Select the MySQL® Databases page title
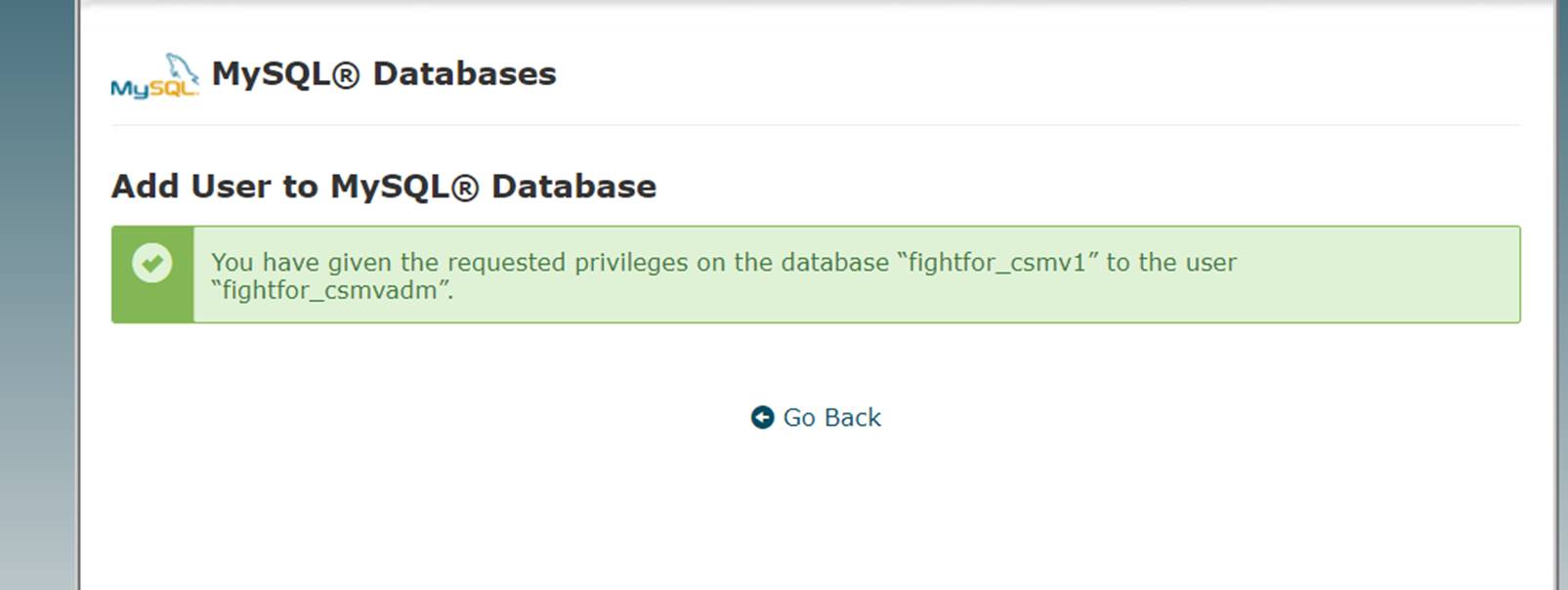Image resolution: width=1568 pixels, height=590 pixels. tap(384, 74)
